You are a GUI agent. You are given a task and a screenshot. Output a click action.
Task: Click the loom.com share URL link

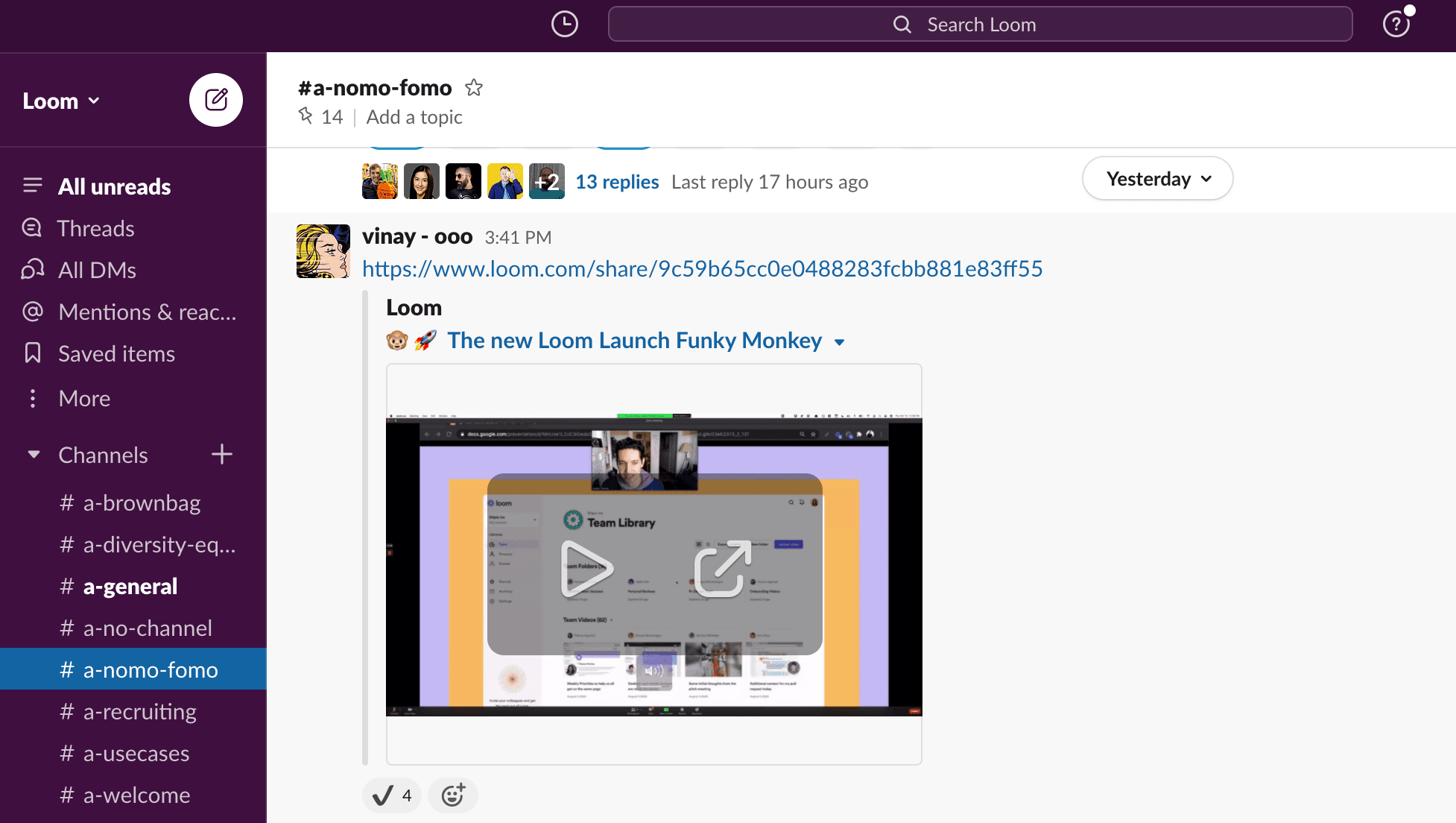coord(702,268)
